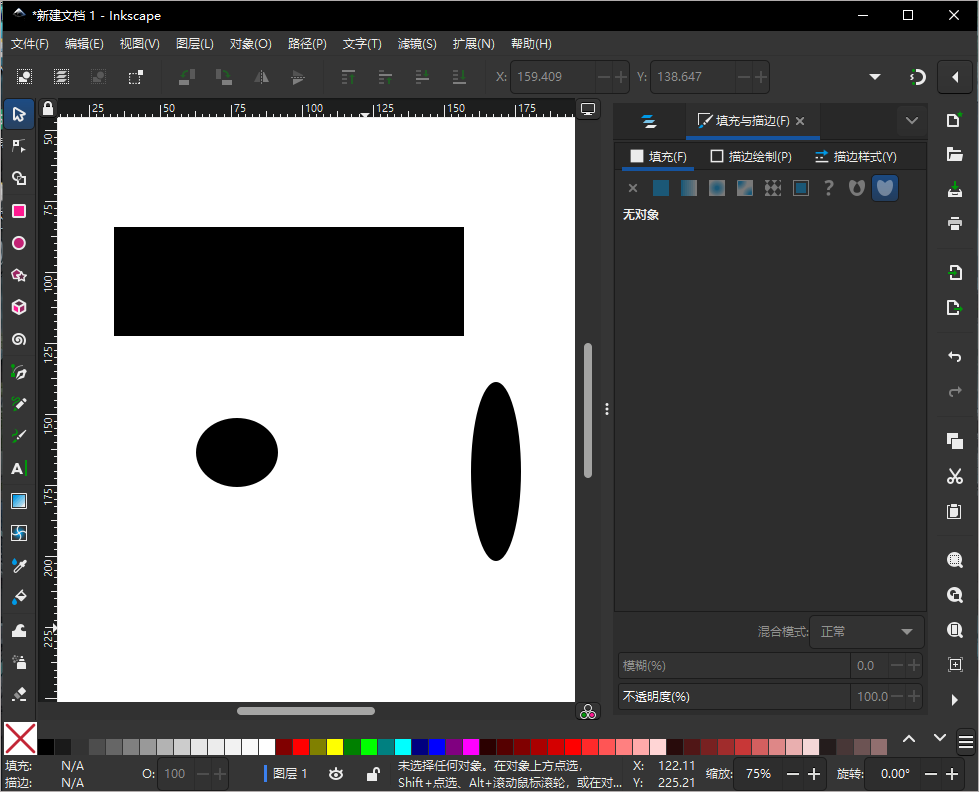Select the Node editing tool
The width and height of the screenshot is (979, 792).
18,146
